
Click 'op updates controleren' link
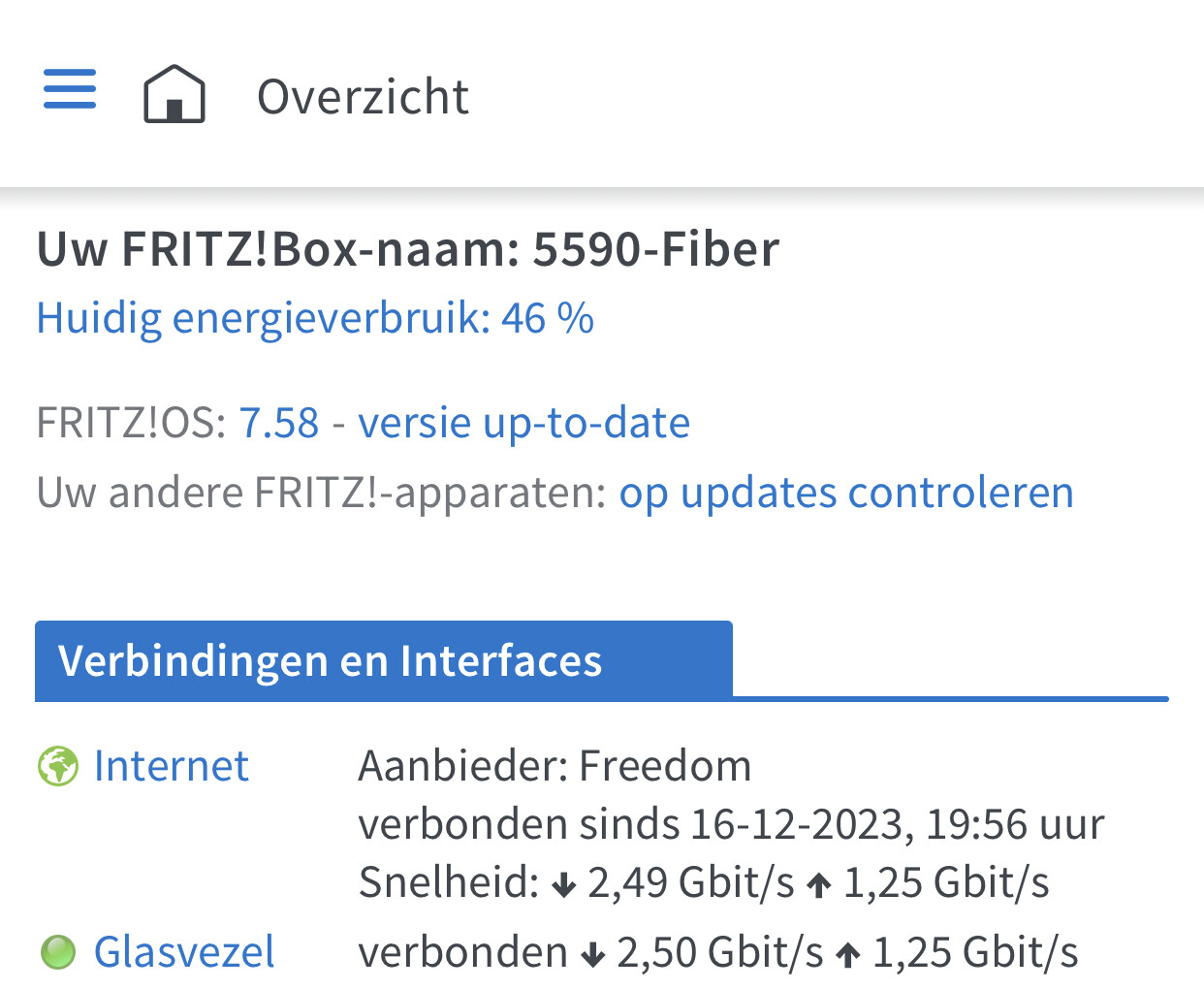click(x=846, y=493)
